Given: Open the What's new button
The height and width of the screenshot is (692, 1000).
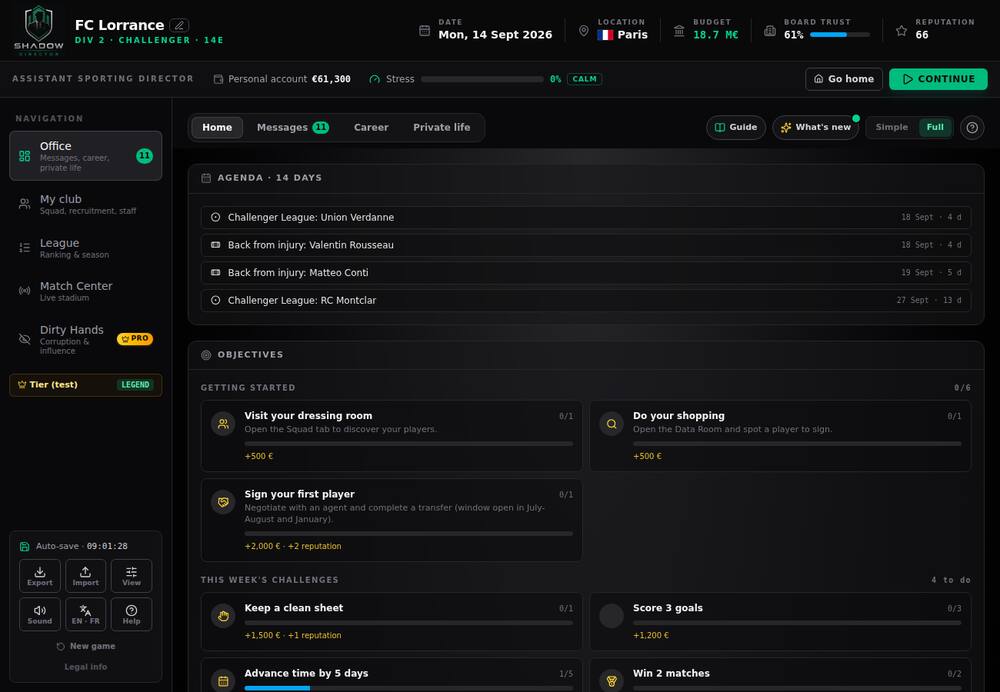Looking at the screenshot, I should point(816,128).
